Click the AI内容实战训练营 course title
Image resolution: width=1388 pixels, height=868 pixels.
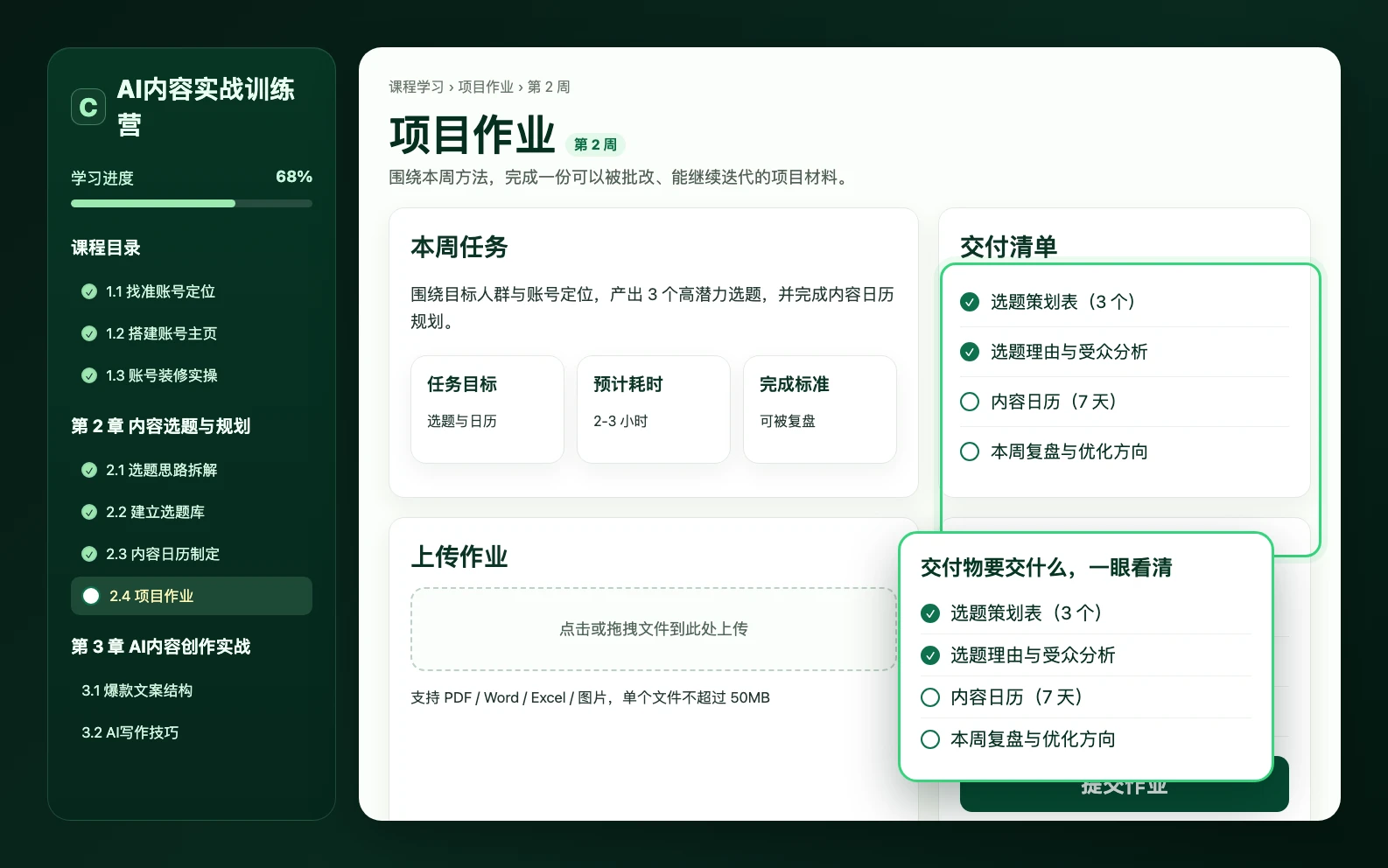click(206, 107)
